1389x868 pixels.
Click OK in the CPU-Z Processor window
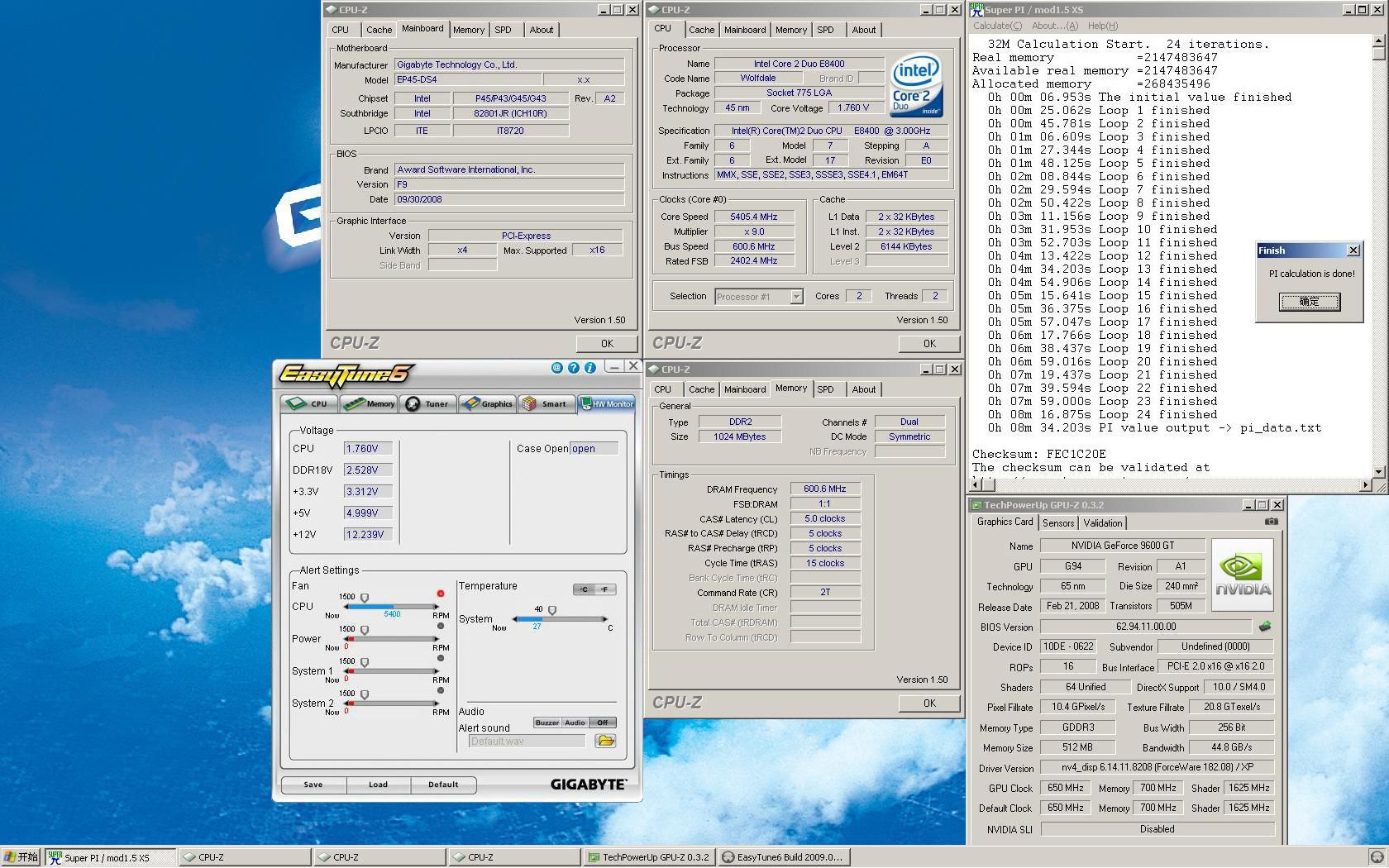929,343
